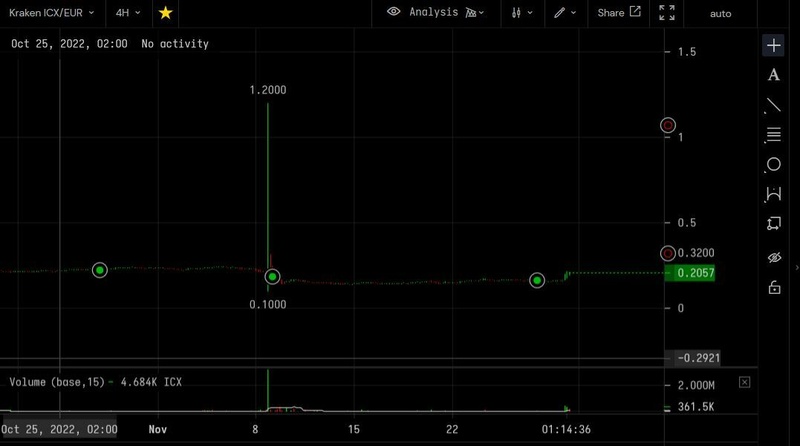Click the 4.684K ICX volume value
This screenshot has height=446, width=800.
[151, 382]
